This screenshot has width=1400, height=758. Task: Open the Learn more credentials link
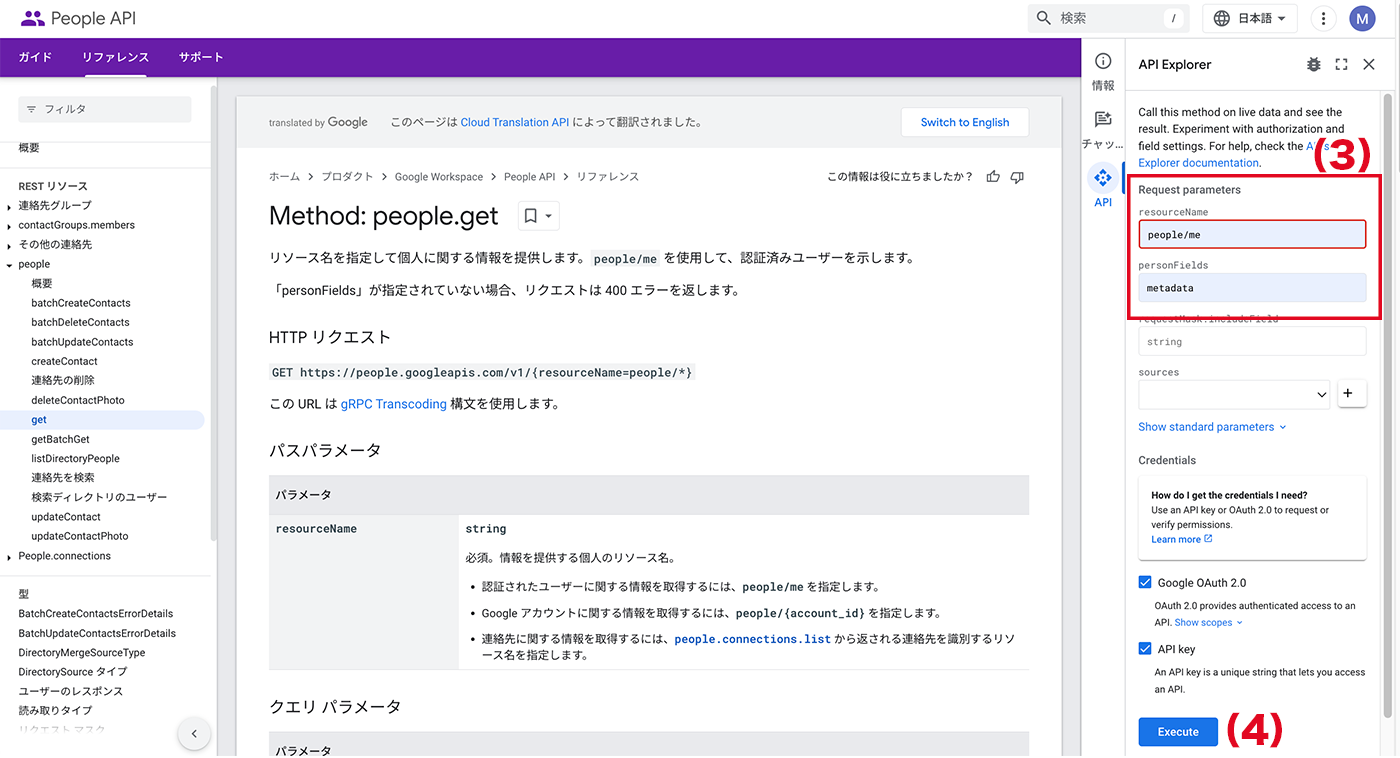(1181, 539)
